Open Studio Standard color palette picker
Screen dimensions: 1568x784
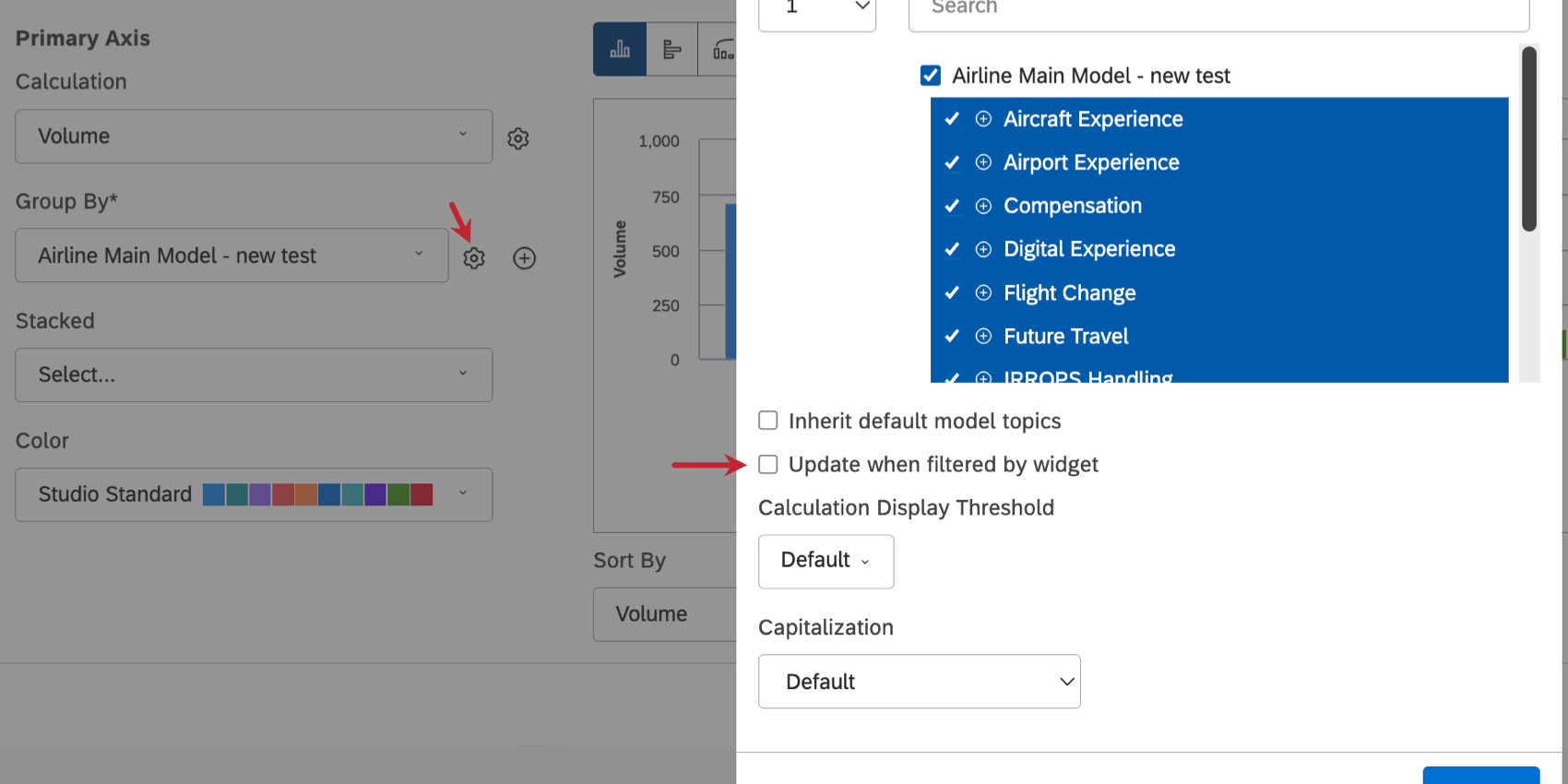coord(254,494)
